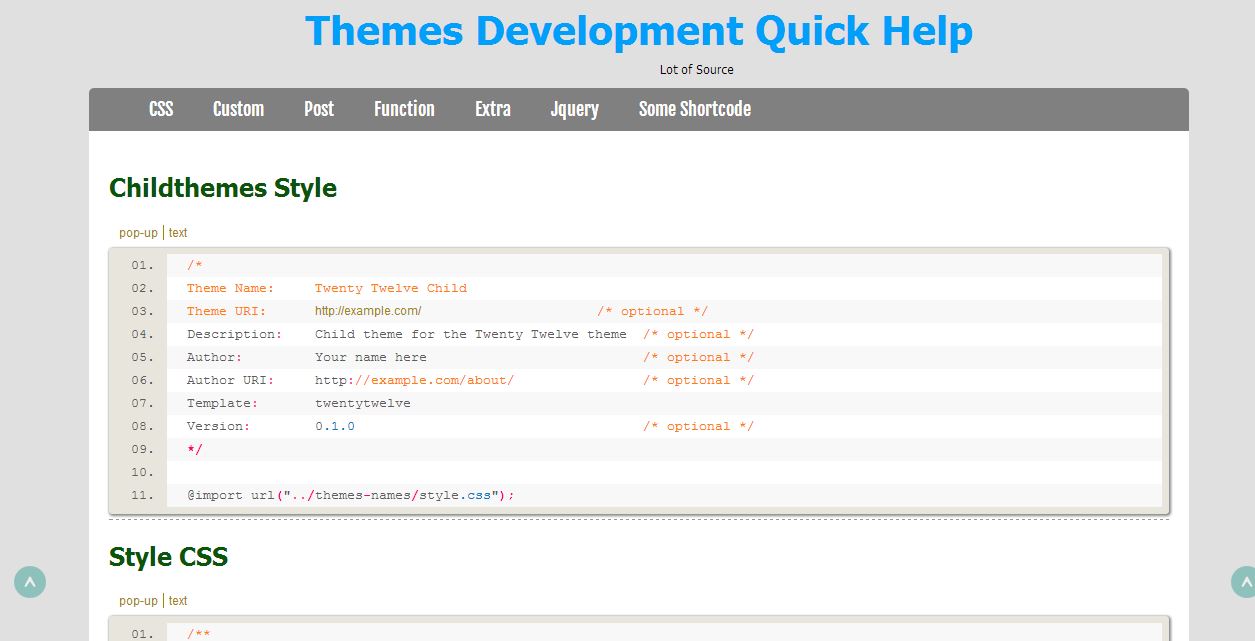The image size is (1255, 641).
Task: Click the /* optional */ comment on line 03
Action: [x=653, y=311]
